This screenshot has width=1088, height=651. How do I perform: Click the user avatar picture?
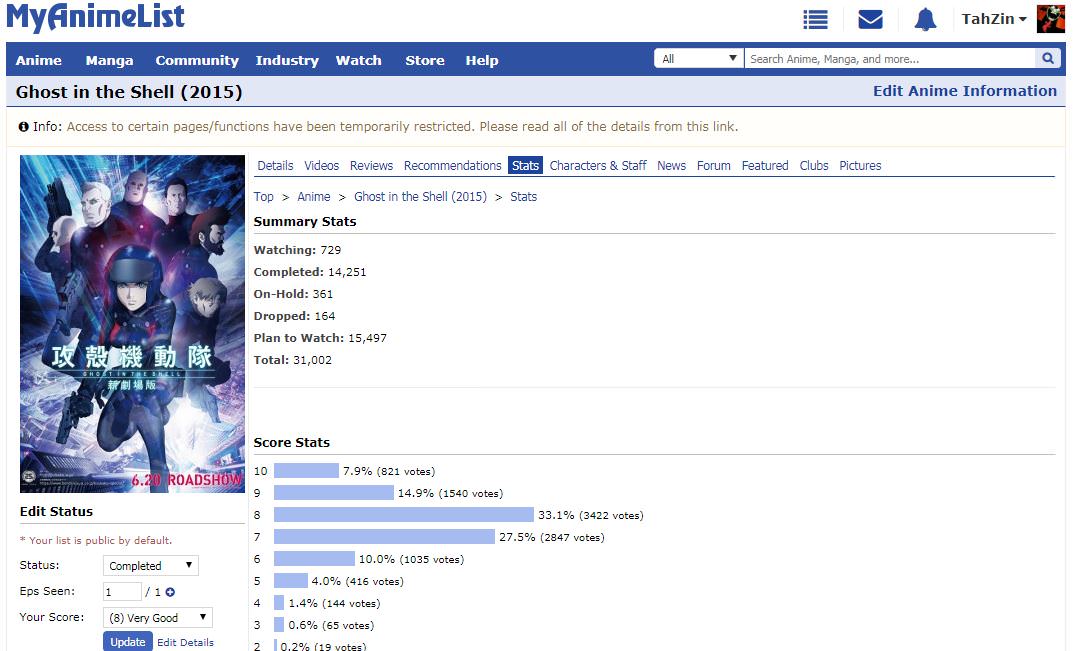coord(1050,19)
